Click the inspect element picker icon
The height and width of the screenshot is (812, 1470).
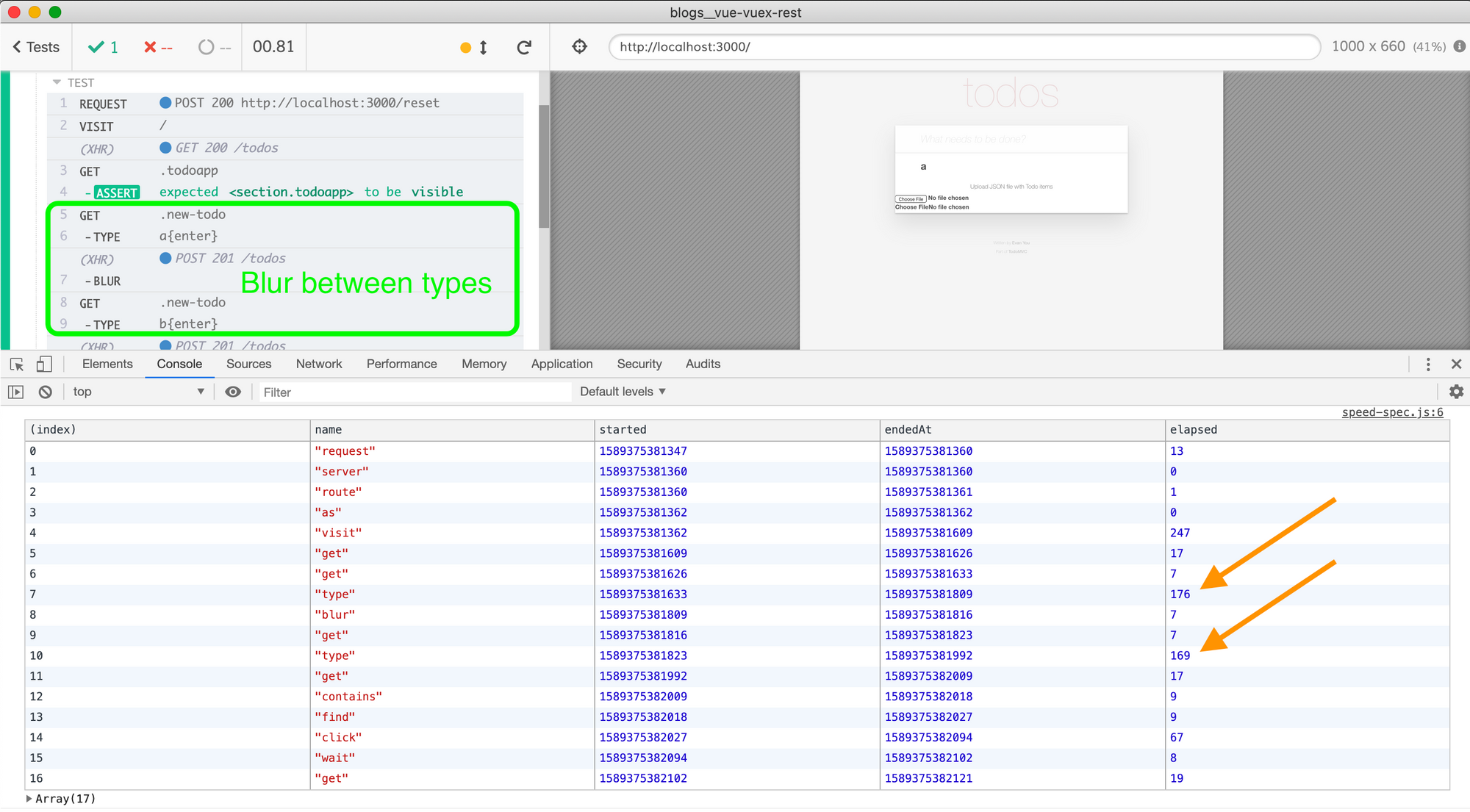16,364
